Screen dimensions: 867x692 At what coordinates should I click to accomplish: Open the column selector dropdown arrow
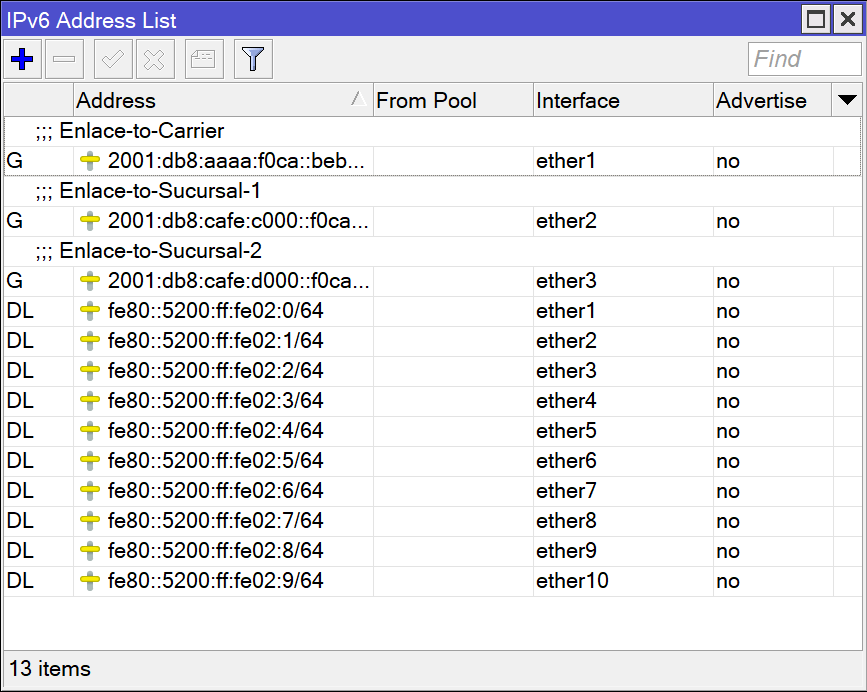pos(847,100)
